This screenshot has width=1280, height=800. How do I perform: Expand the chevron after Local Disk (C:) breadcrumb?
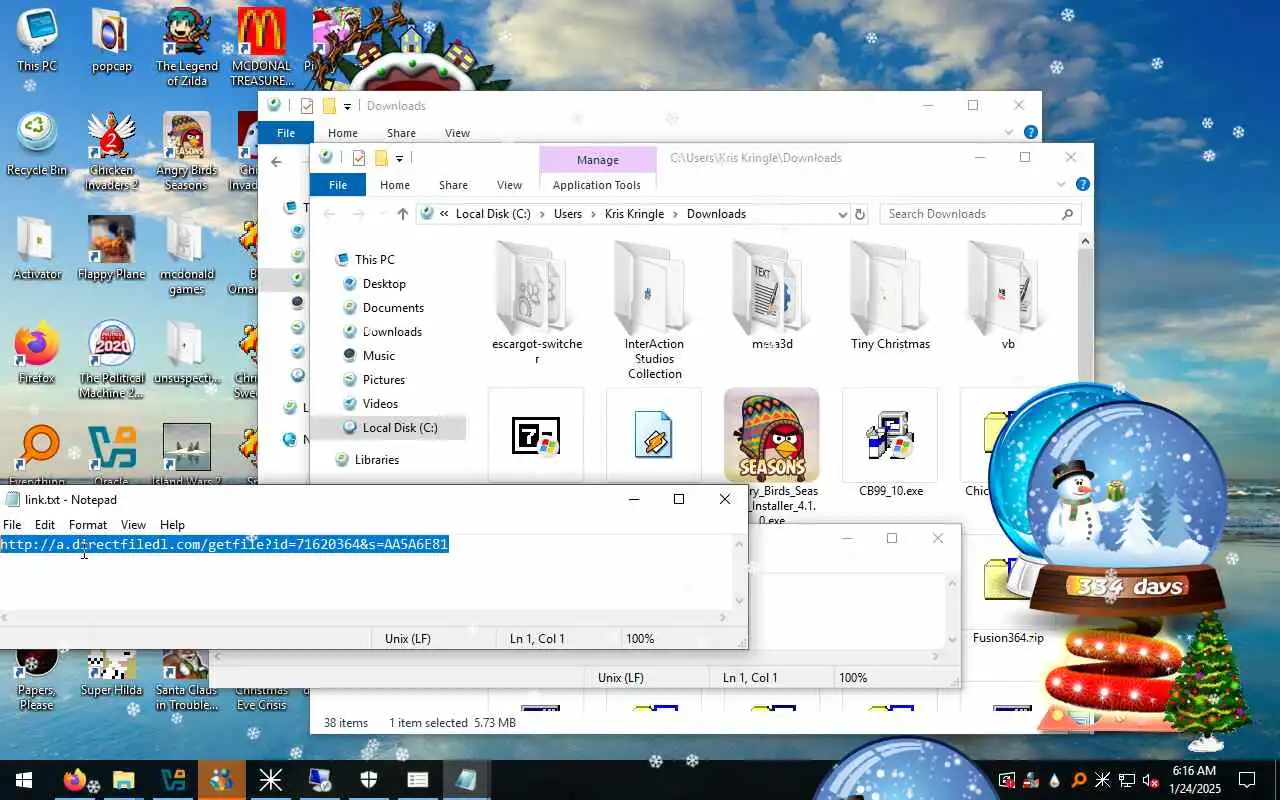click(x=542, y=214)
